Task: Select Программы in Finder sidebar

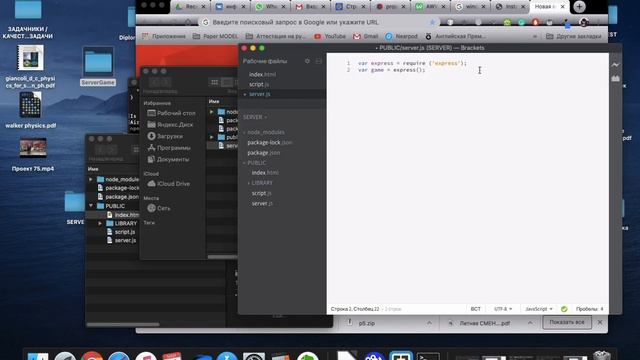Action: point(169,148)
